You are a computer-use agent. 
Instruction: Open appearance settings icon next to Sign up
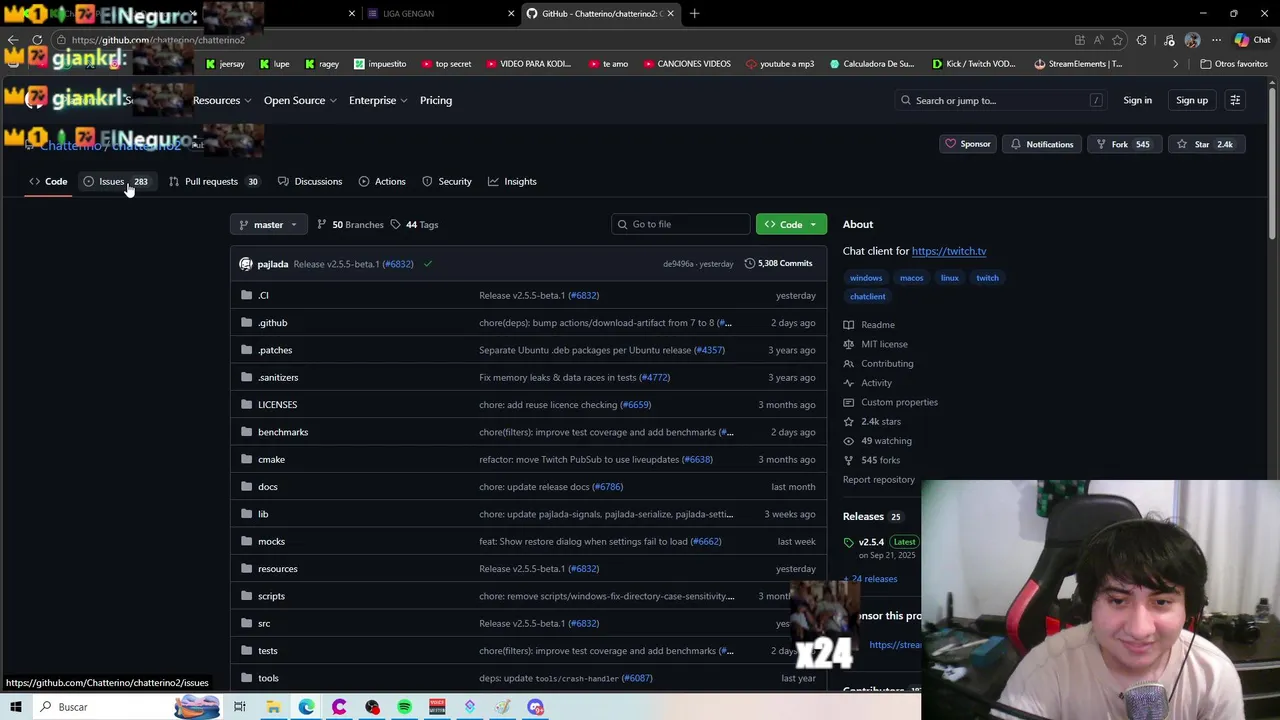(1235, 100)
